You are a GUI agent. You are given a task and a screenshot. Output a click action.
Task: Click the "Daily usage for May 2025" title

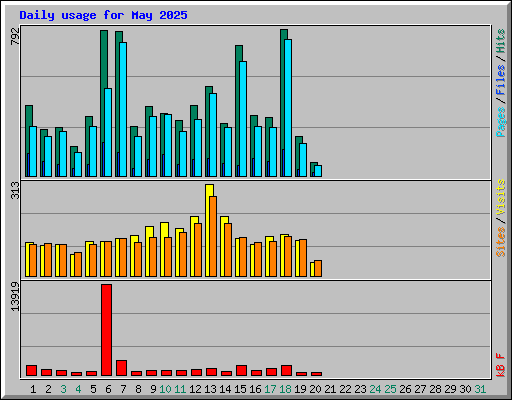[x=103, y=15]
